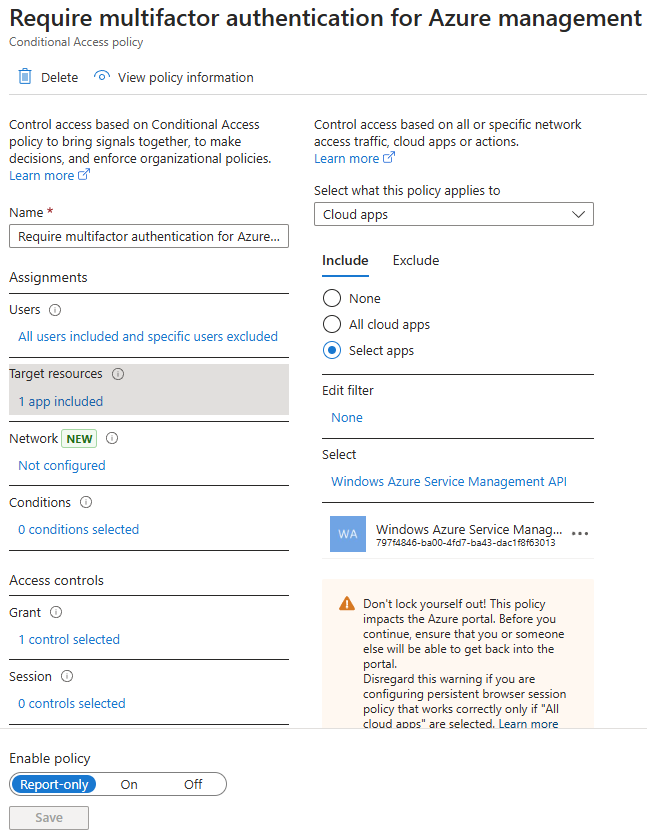The width and height of the screenshot is (647, 835).
Task: Open Learn more link under Conditional Access description
Action: coord(42,175)
